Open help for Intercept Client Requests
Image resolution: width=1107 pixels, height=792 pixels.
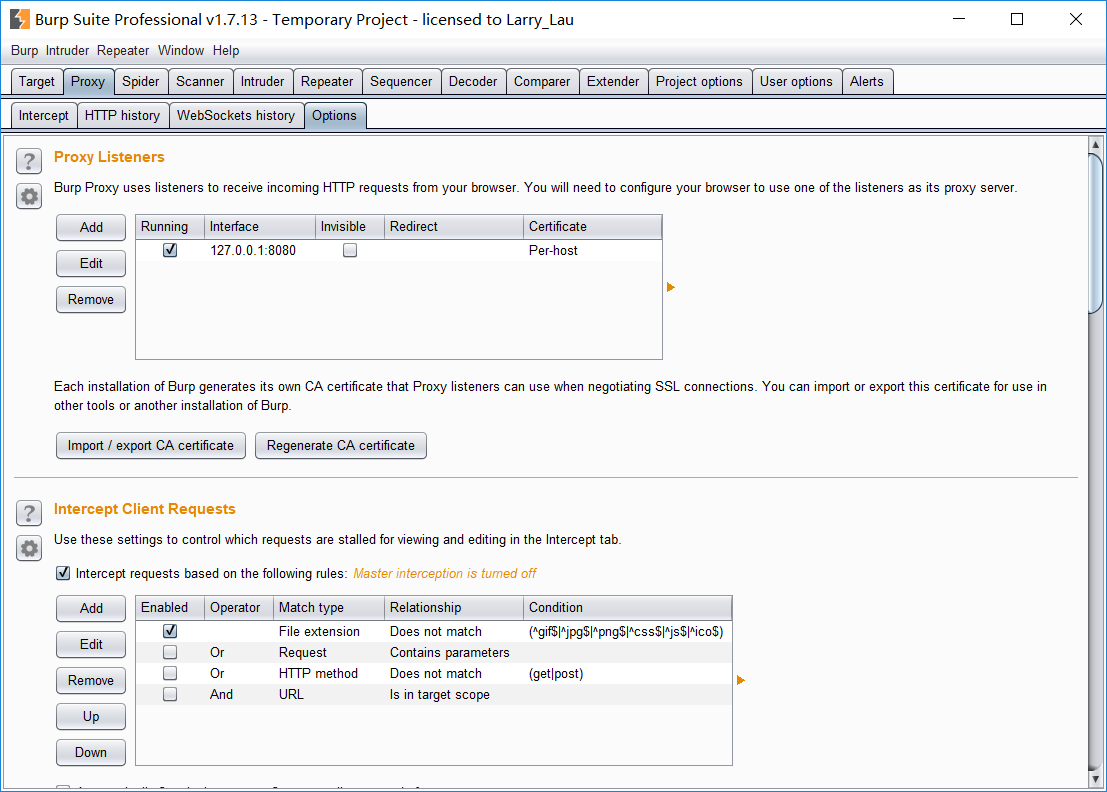pos(29,513)
